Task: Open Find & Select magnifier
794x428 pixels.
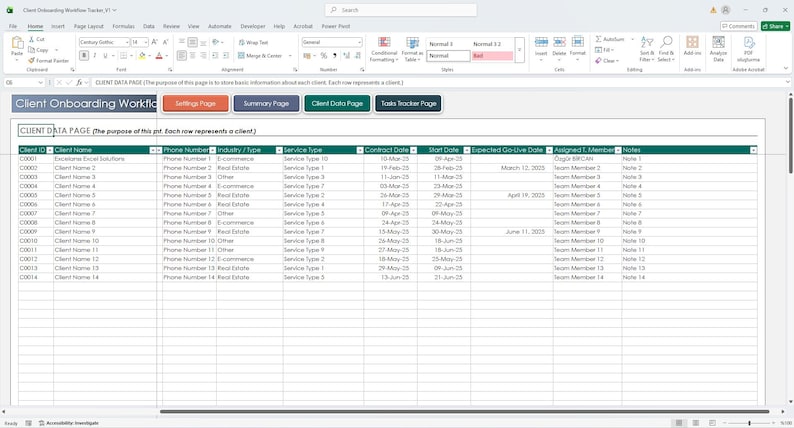Action: pos(666,49)
